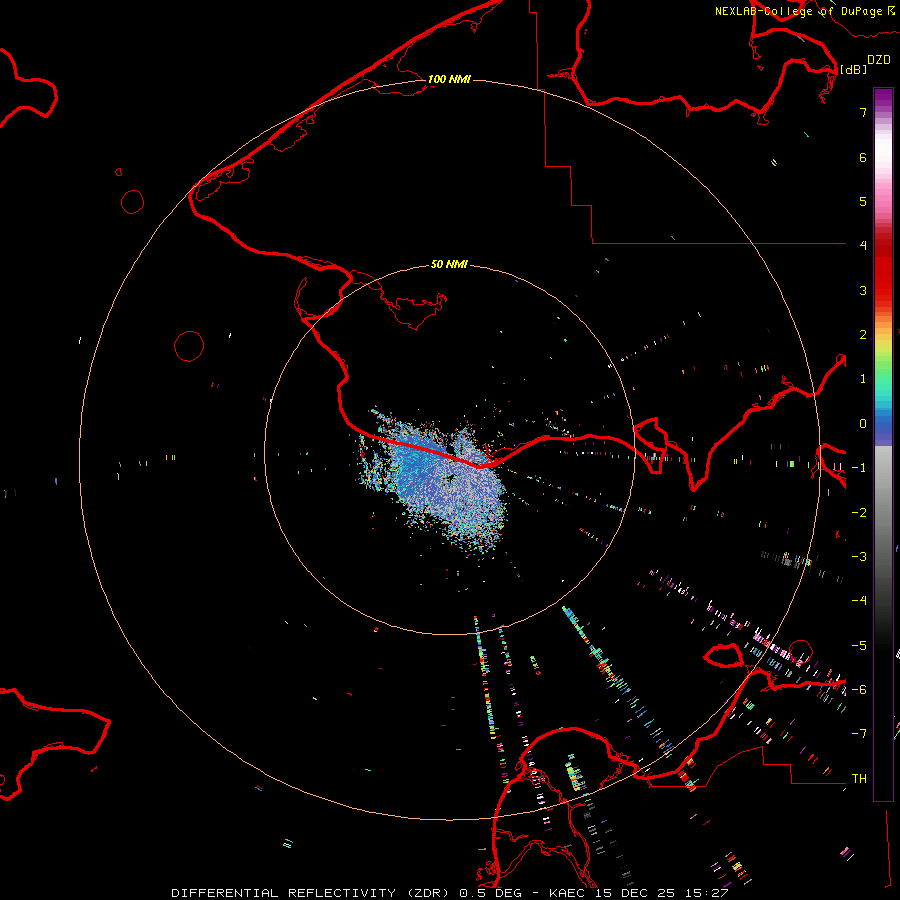The image size is (900, 900).
Task: Click the positive 1 tick value on scale
Action: point(863,379)
